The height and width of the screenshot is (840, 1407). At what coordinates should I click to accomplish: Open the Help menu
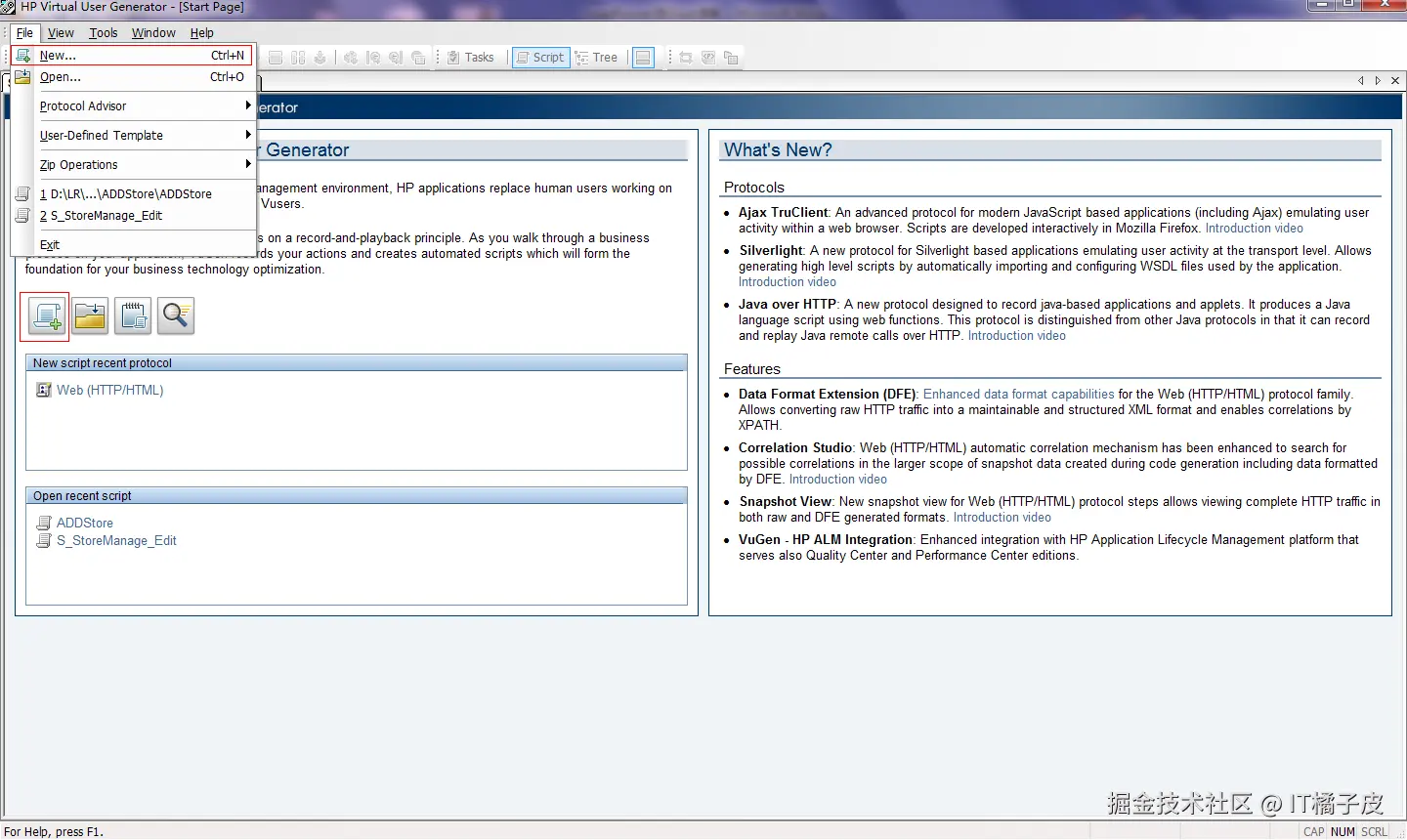click(202, 32)
